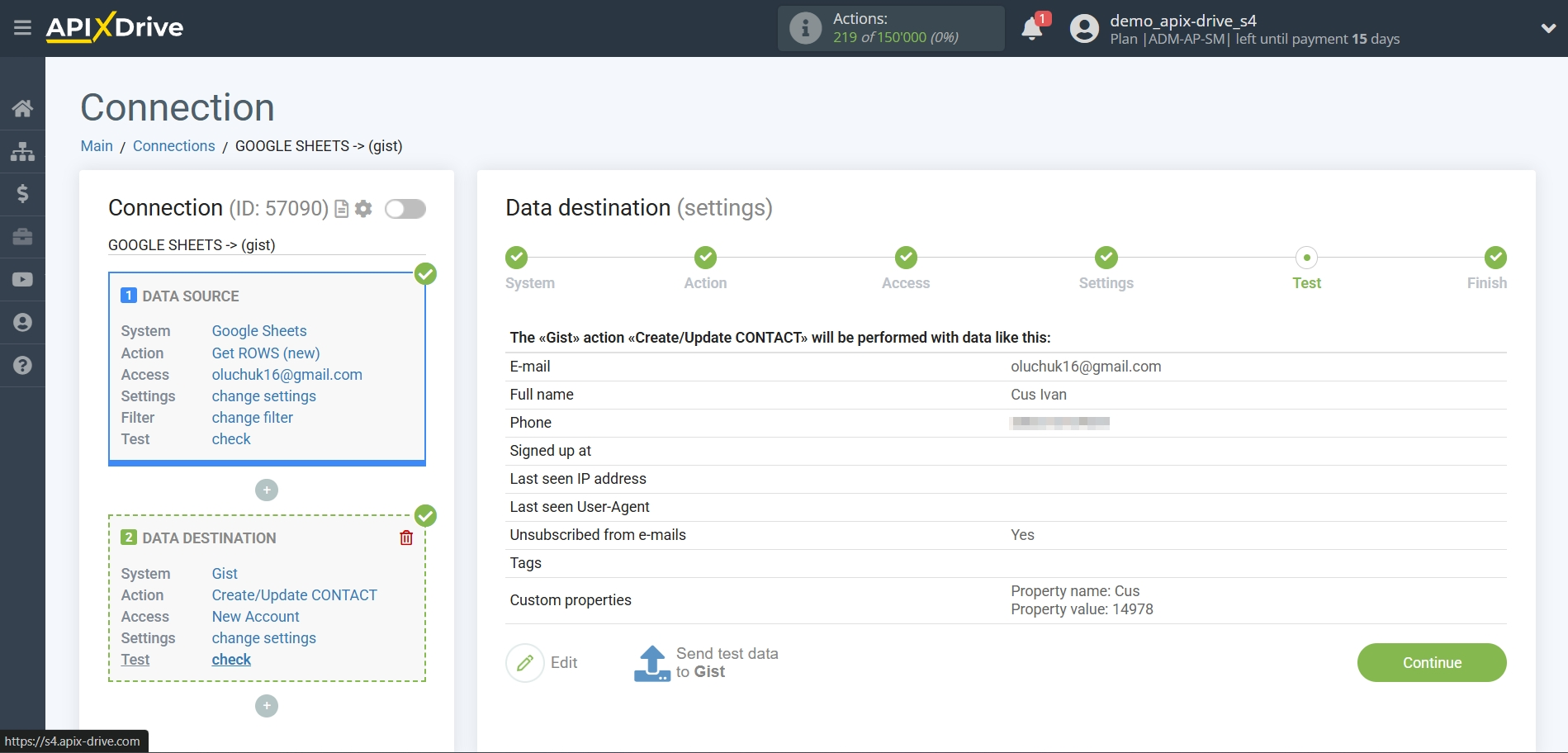Image resolution: width=1568 pixels, height=753 pixels.
Task: Click the plus button below Data Destination
Action: 266,706
